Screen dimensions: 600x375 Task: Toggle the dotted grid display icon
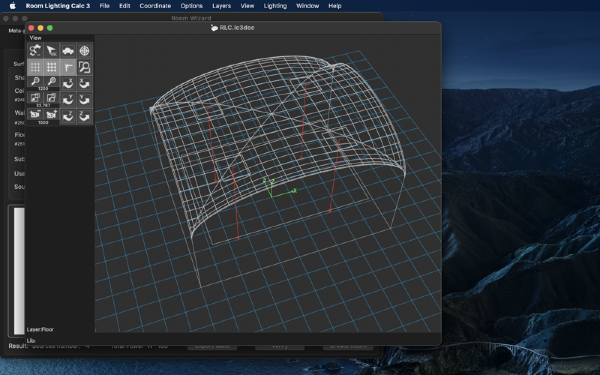52,67
